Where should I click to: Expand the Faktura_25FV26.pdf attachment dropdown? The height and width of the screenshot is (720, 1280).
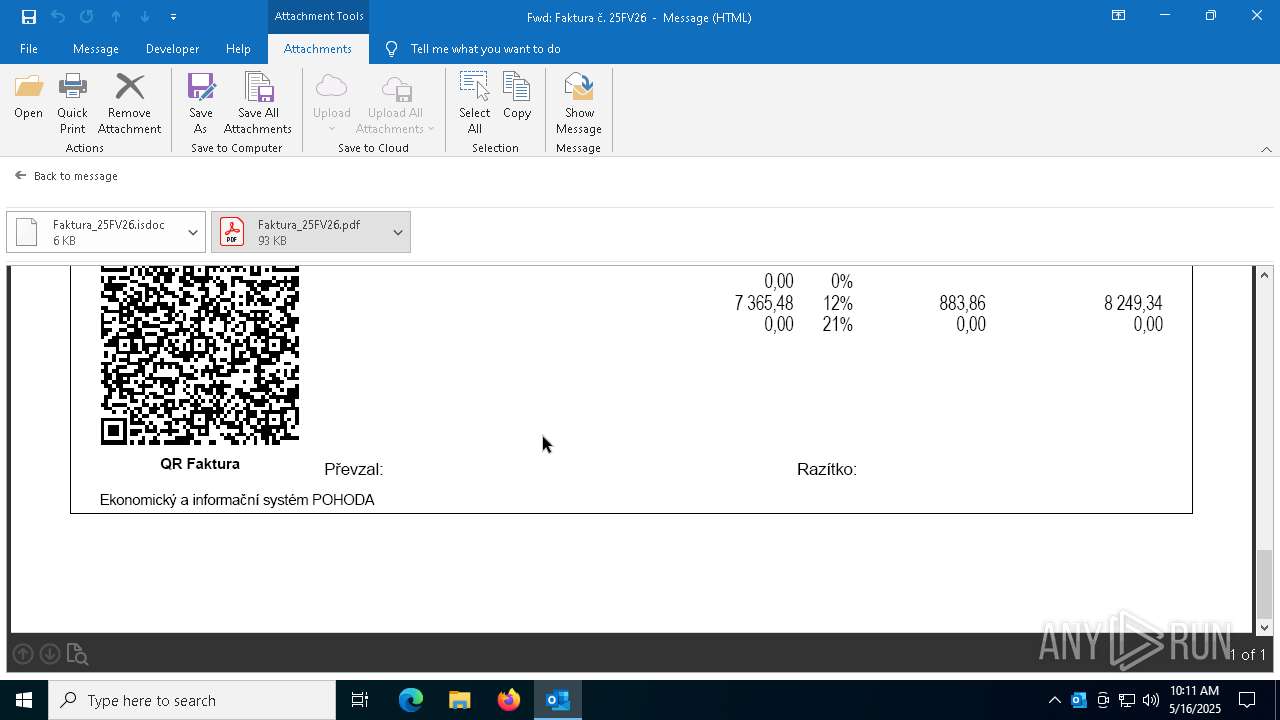click(x=398, y=232)
